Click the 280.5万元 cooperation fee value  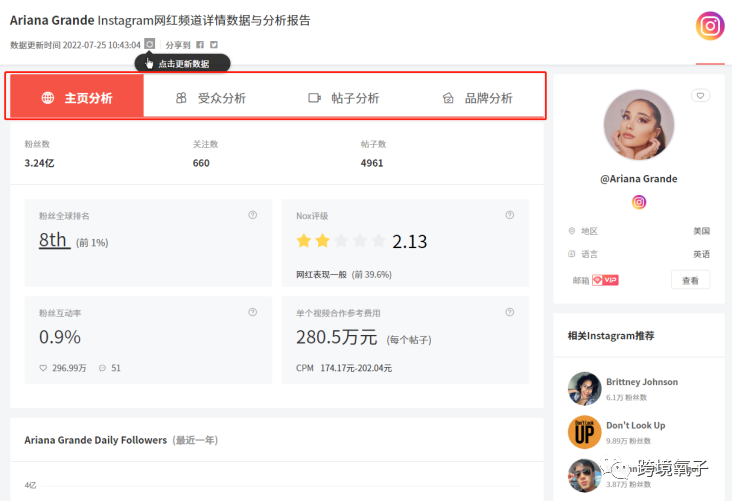click(337, 337)
